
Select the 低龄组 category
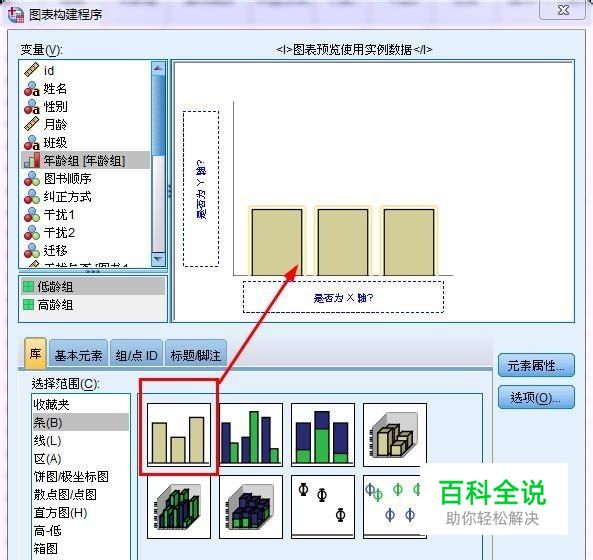(x=93, y=286)
